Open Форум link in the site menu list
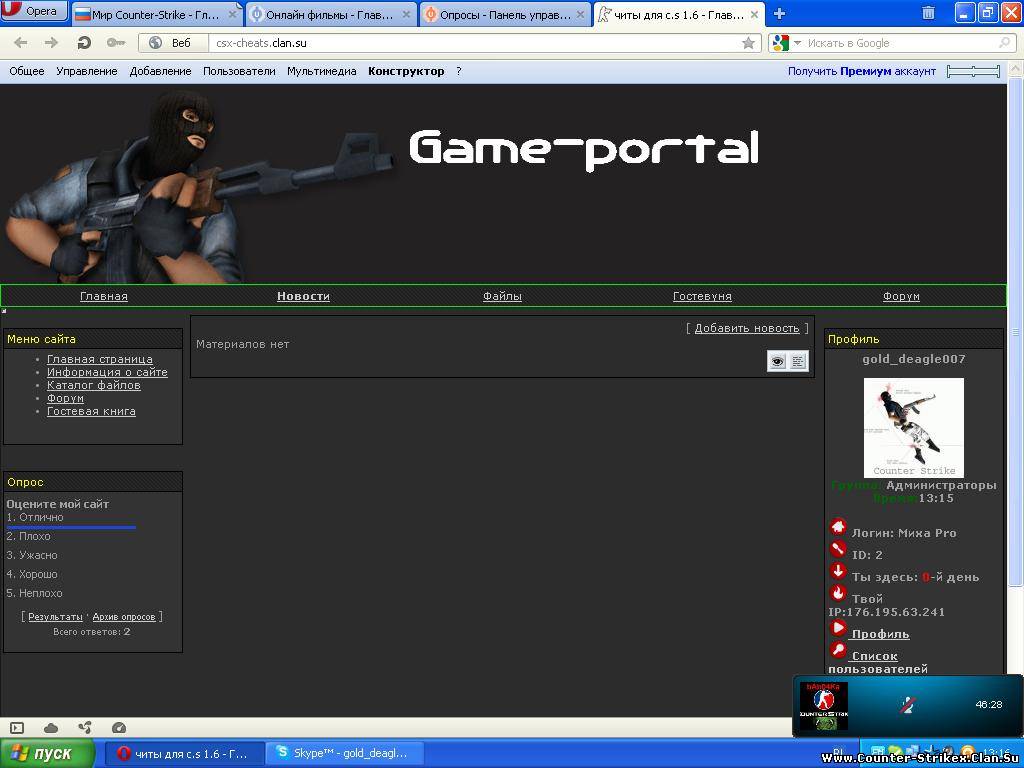 pyautogui.click(x=65, y=398)
